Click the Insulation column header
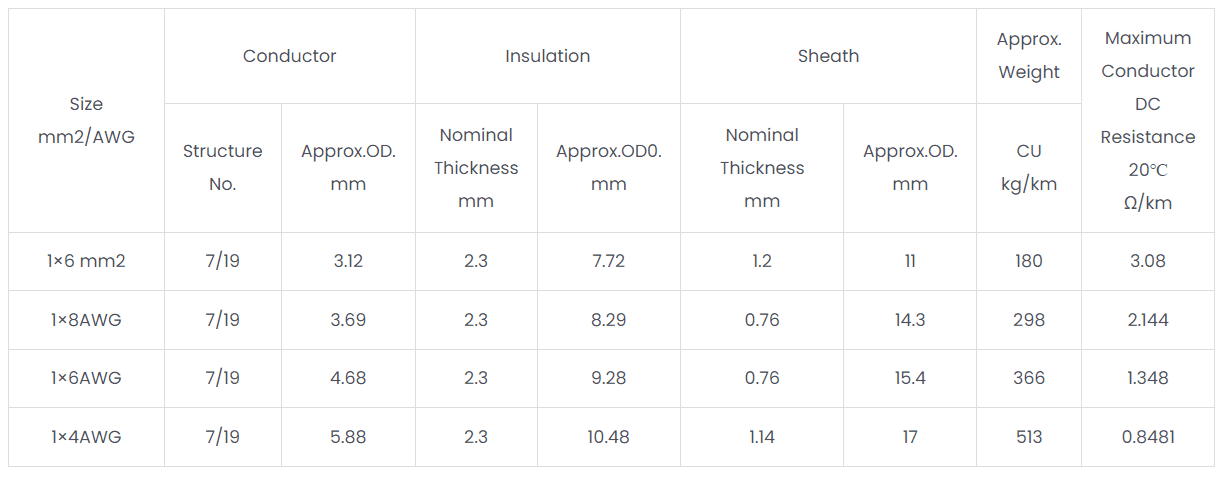The height and width of the screenshot is (478, 1228). pos(547,56)
